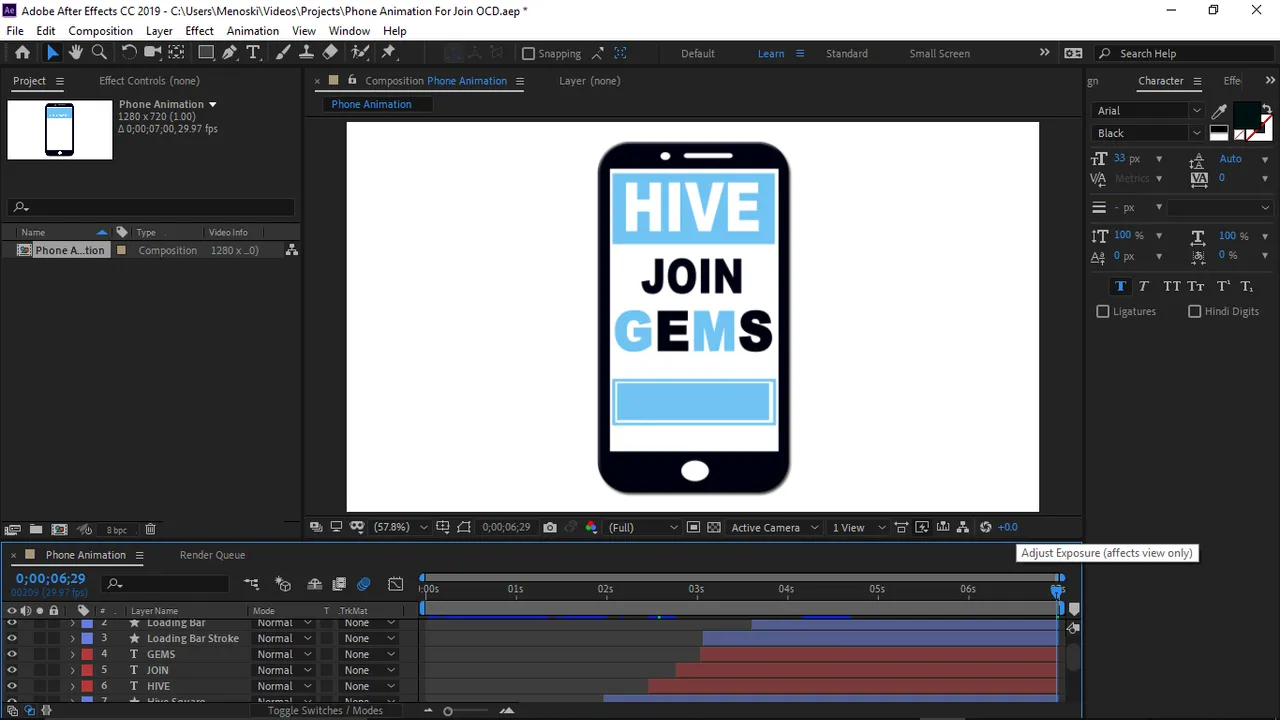
Task: Click the Frame Blending filmstrip icon
Action: pos(339,584)
